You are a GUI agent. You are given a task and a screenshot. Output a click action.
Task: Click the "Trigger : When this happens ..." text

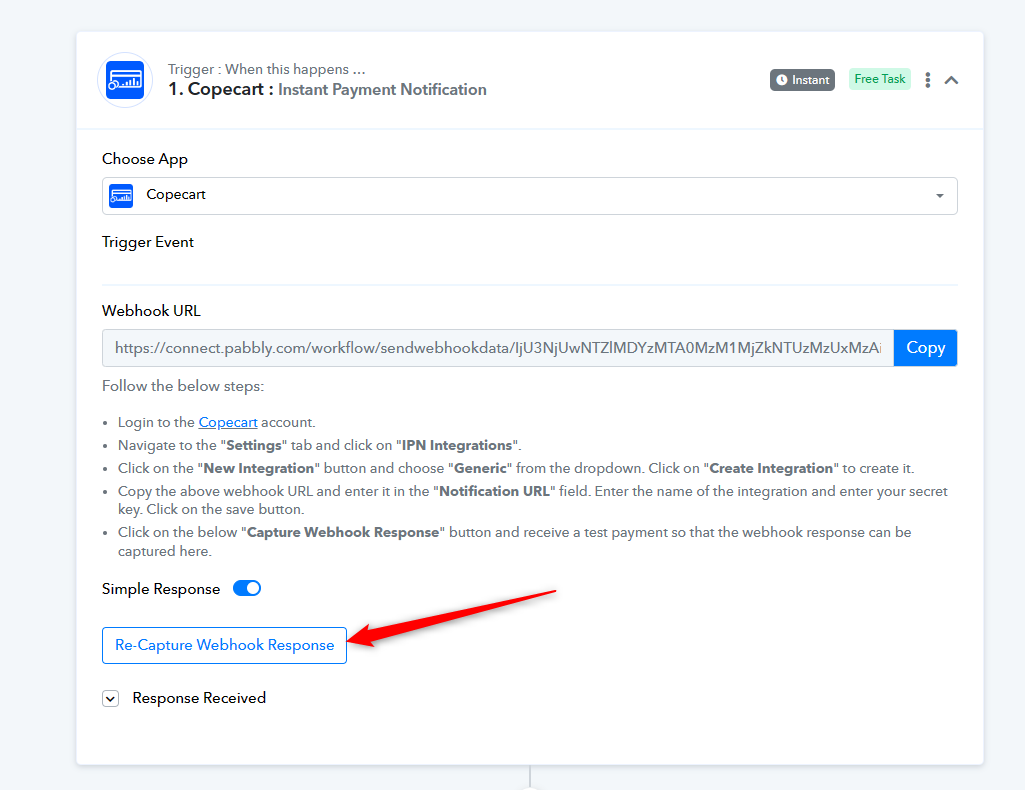click(266, 69)
